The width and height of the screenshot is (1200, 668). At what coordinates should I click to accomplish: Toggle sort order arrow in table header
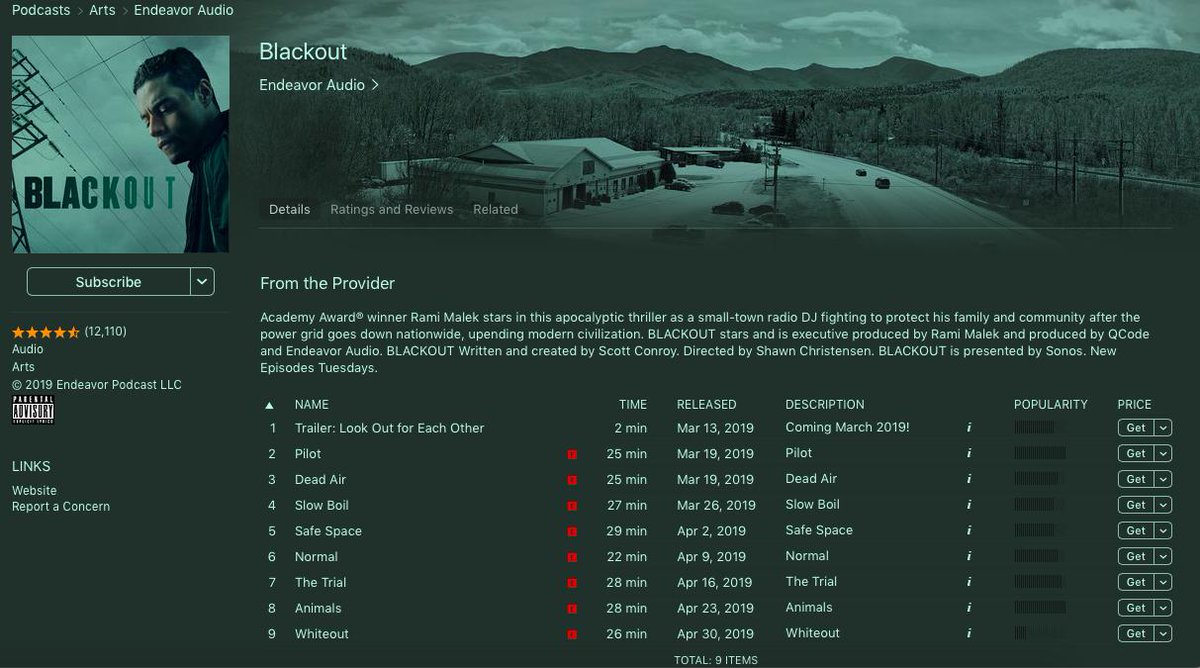pos(269,405)
